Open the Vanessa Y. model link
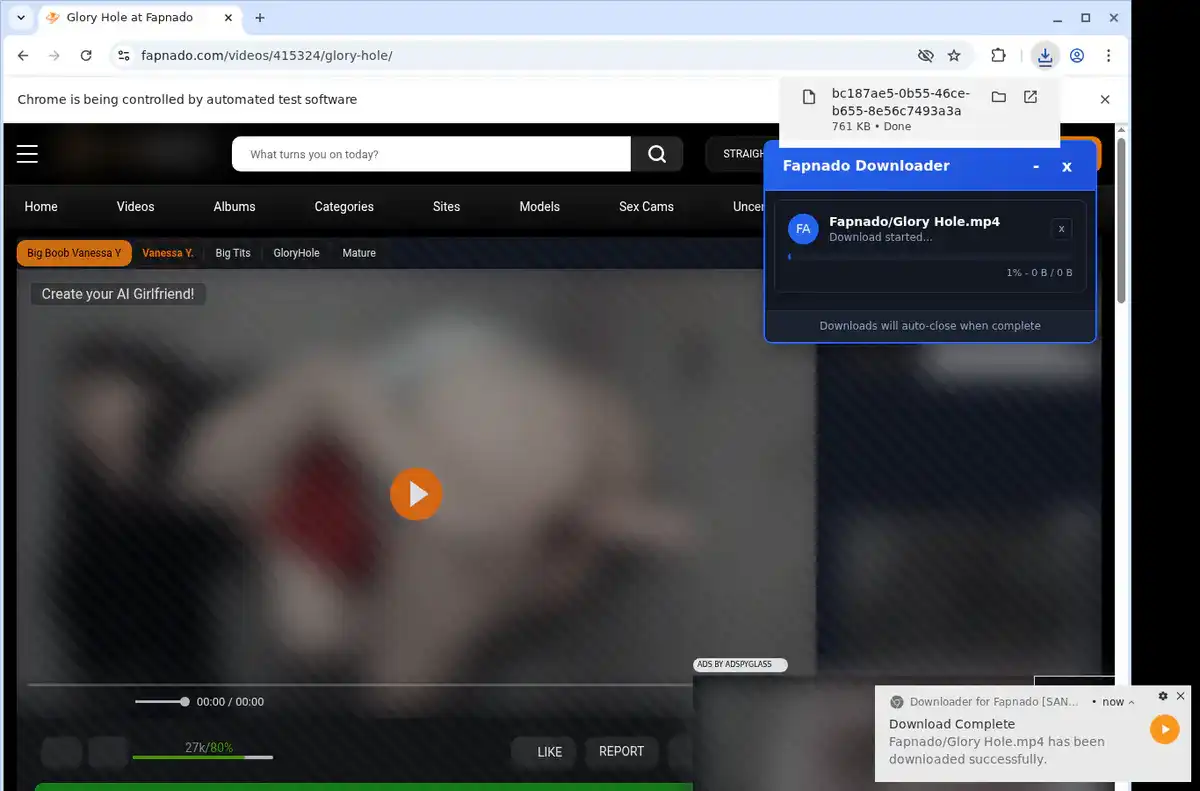Screen dimensions: 1200x791 pos(168,253)
